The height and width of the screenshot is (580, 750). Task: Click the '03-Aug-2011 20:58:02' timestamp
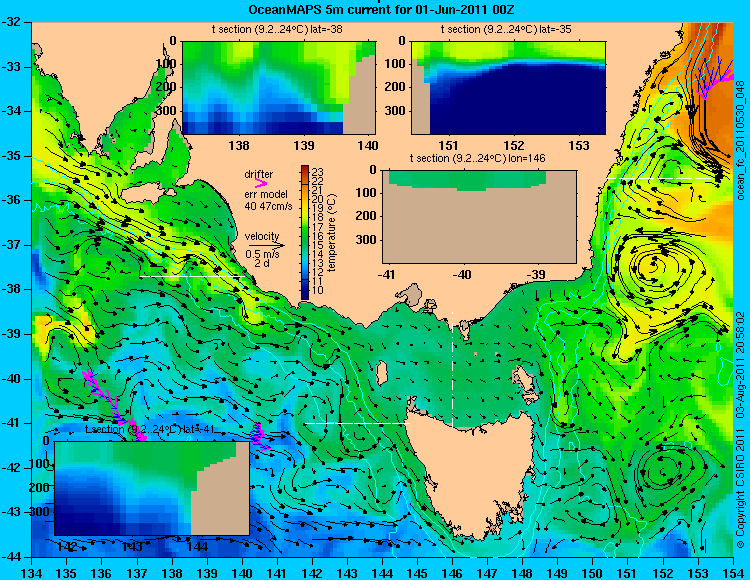pos(740,367)
